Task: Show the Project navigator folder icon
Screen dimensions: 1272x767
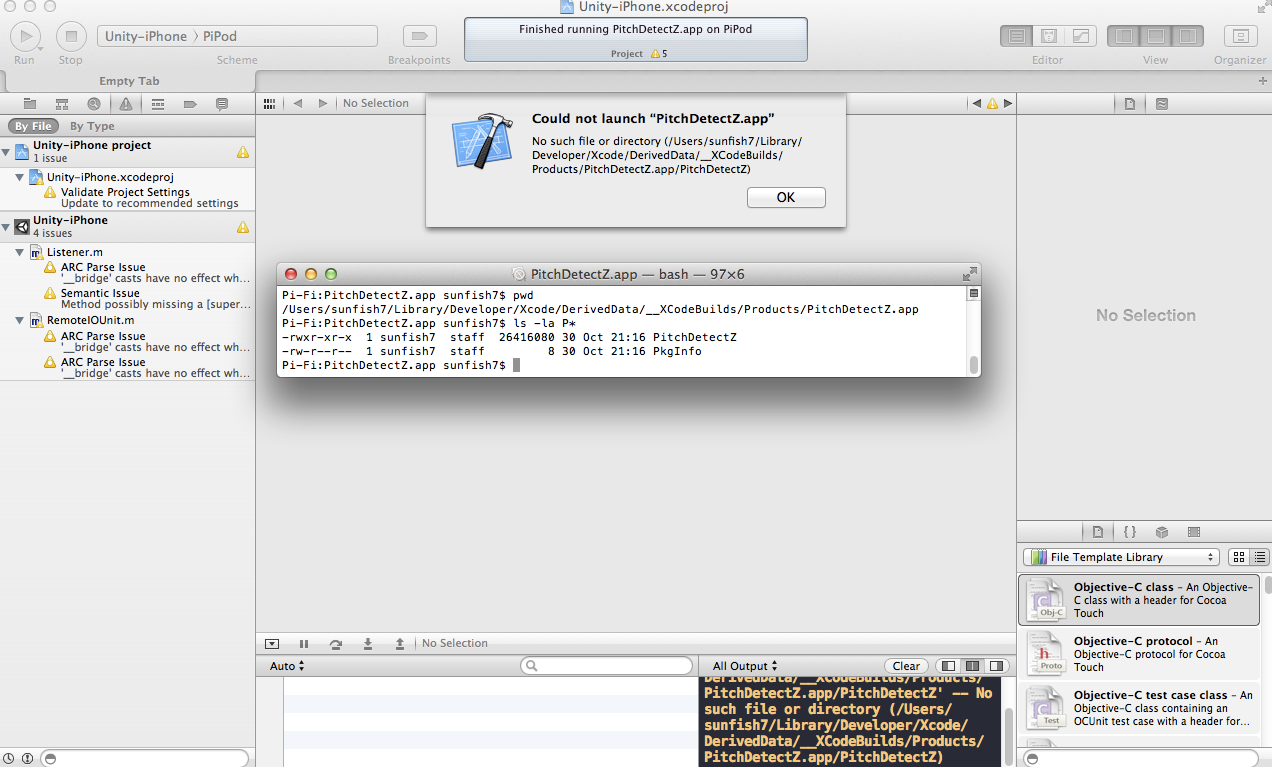Action: coord(30,103)
